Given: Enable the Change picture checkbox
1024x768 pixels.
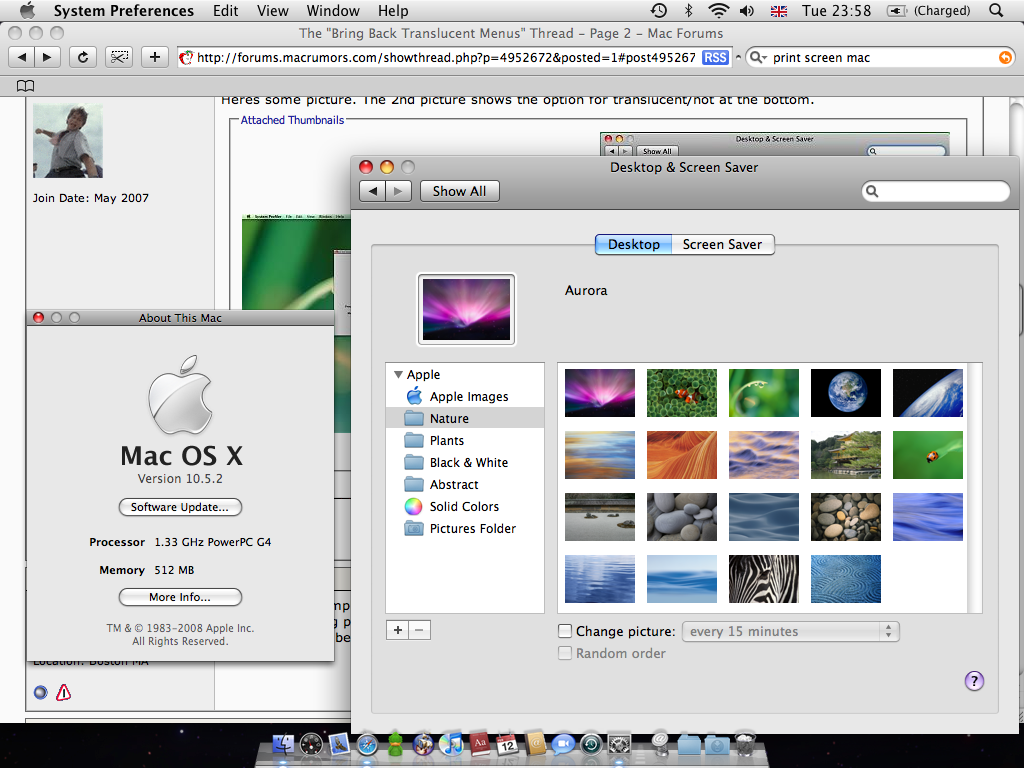Looking at the screenshot, I should pos(565,631).
